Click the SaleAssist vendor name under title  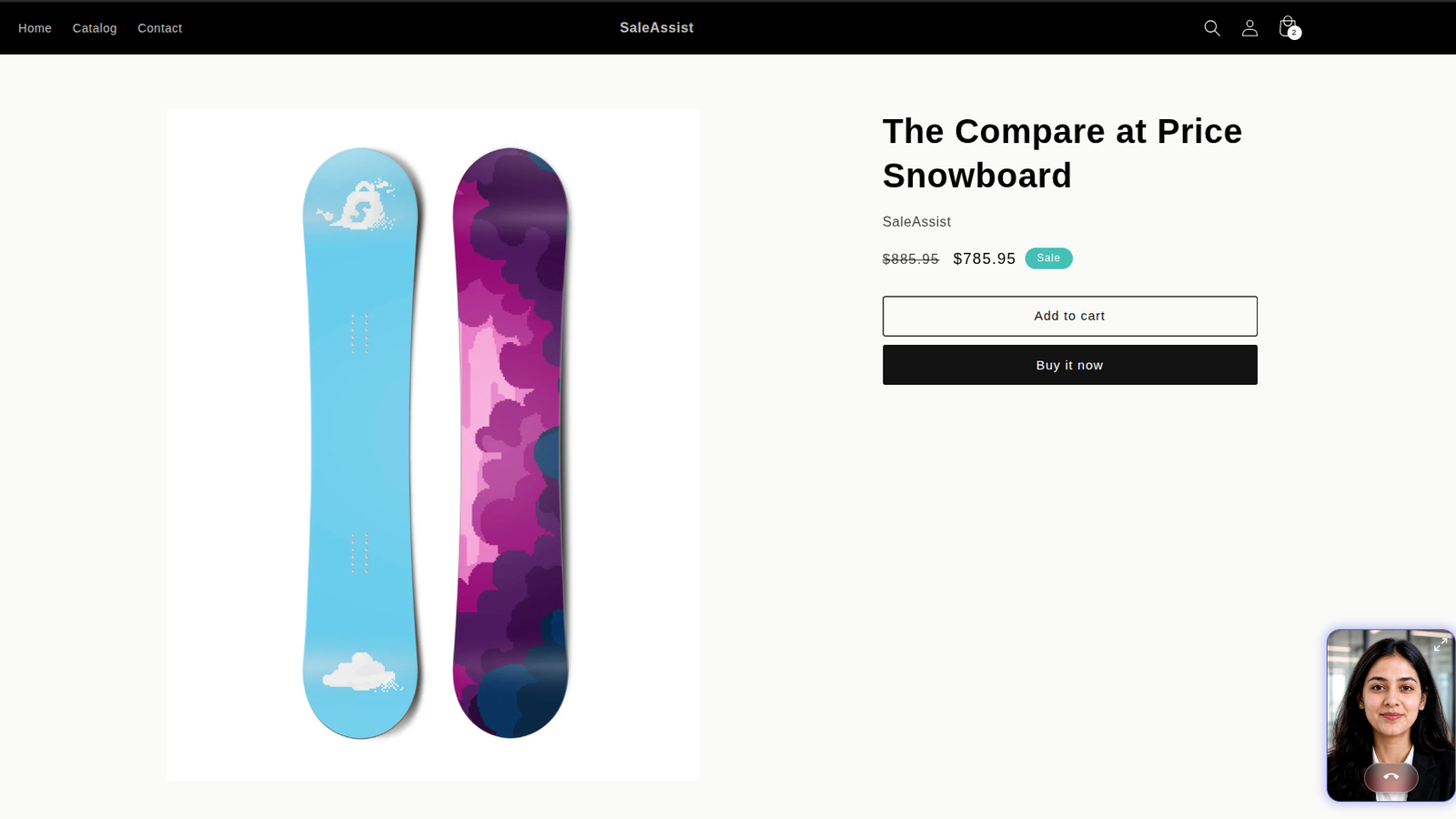point(916,222)
